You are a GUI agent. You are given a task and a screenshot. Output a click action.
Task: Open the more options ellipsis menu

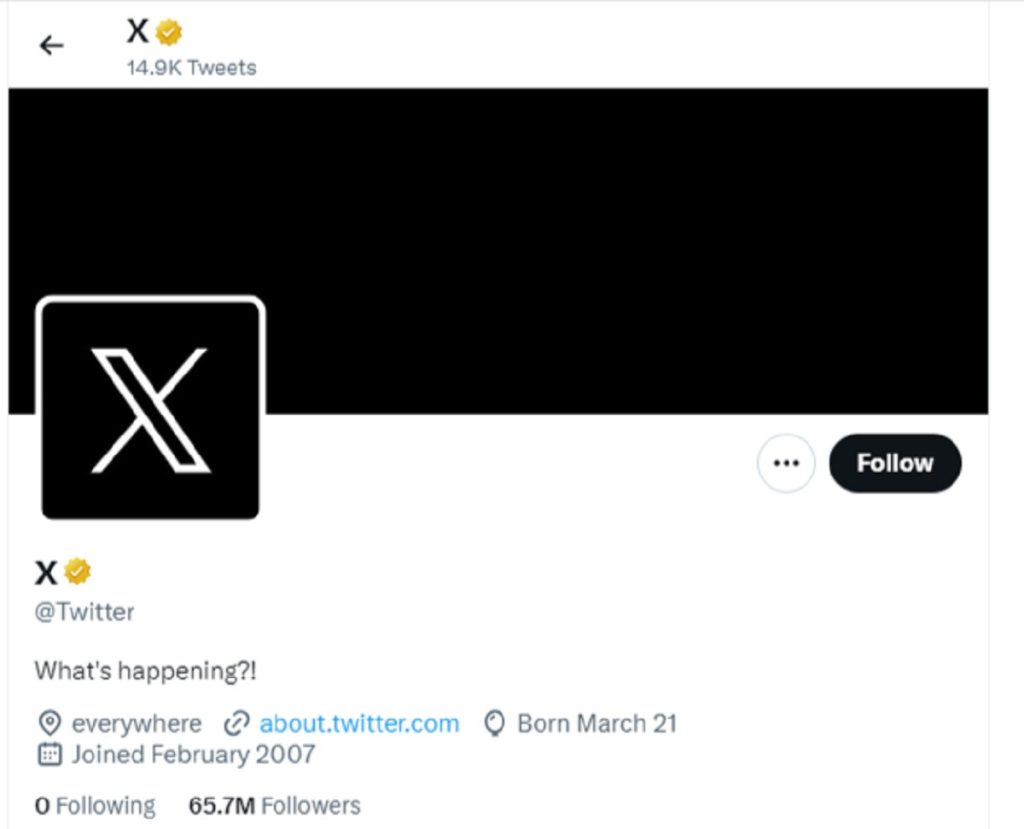click(x=786, y=463)
